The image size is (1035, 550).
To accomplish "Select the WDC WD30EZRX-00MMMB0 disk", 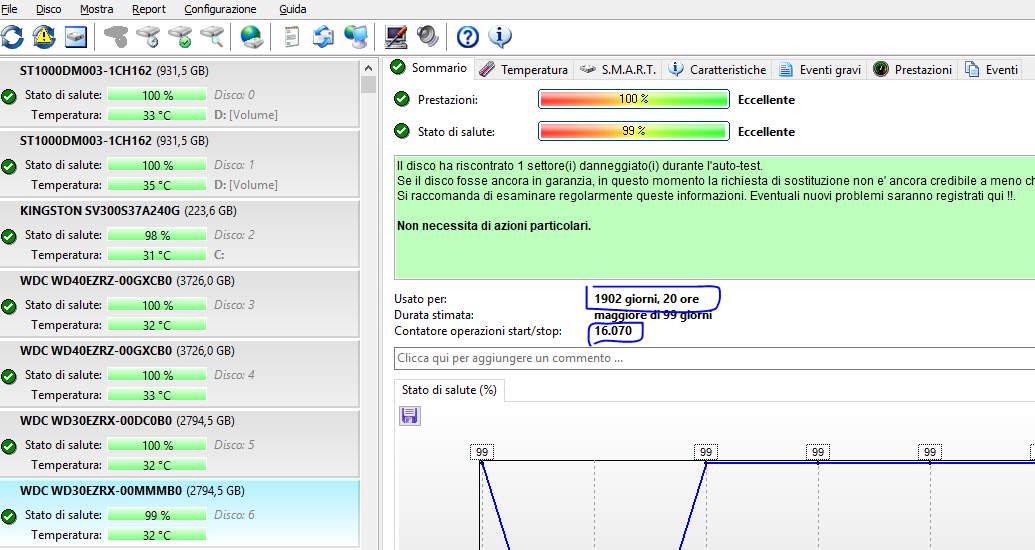I will (180, 513).
